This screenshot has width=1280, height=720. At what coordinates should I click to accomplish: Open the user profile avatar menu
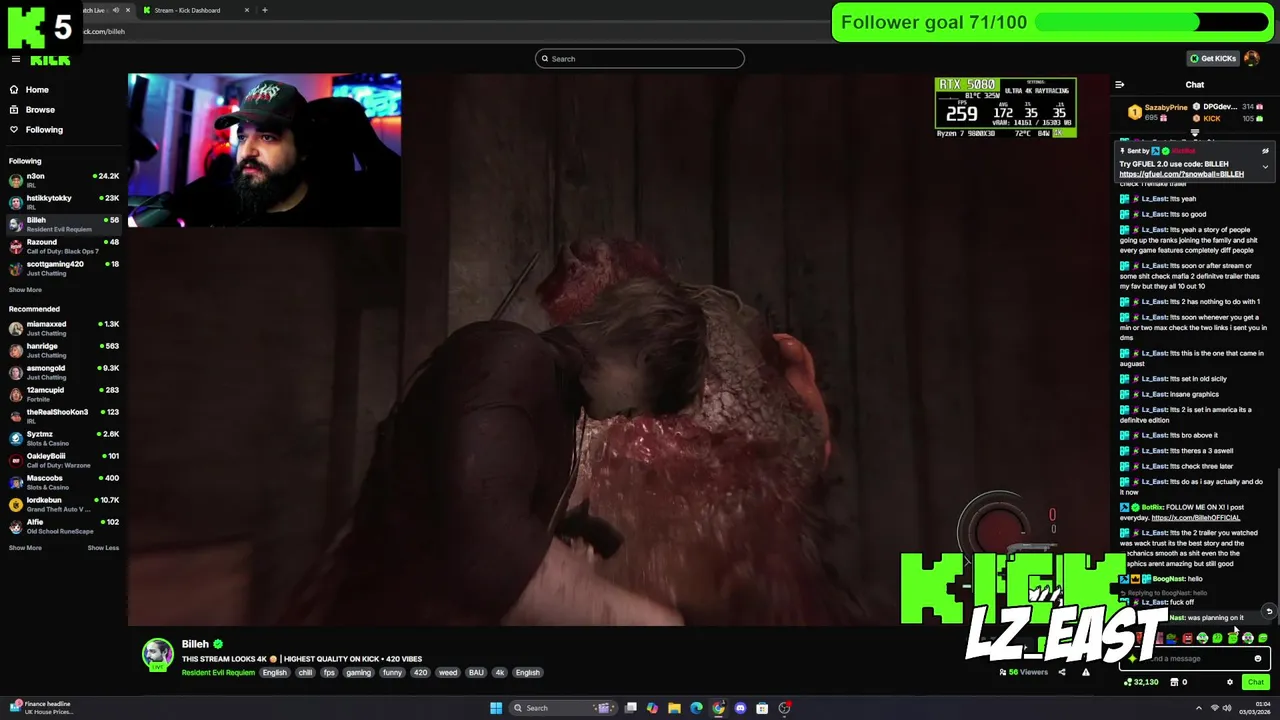click(1252, 58)
